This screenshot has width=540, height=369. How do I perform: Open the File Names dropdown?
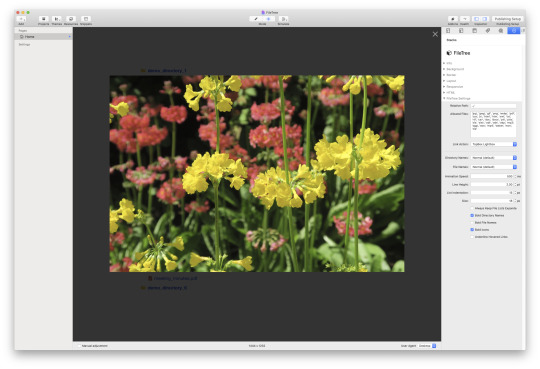[x=494, y=167]
